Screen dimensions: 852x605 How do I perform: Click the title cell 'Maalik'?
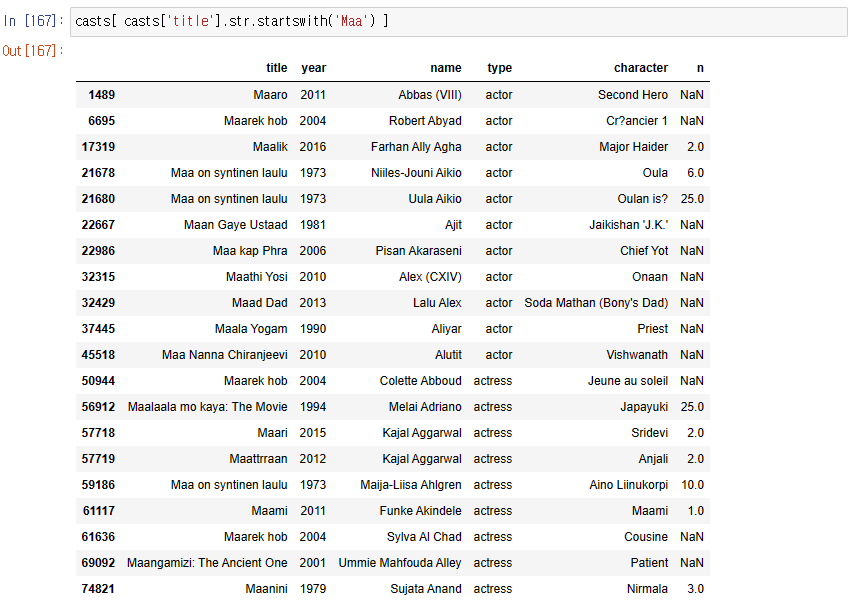270,147
